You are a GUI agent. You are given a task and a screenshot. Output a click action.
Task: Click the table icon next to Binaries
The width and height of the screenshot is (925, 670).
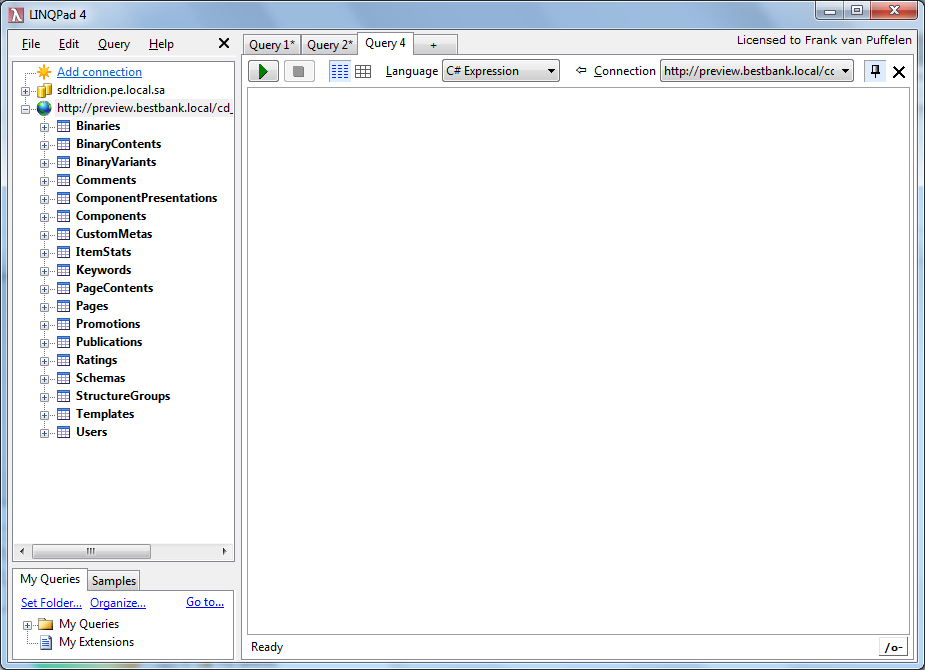(64, 126)
